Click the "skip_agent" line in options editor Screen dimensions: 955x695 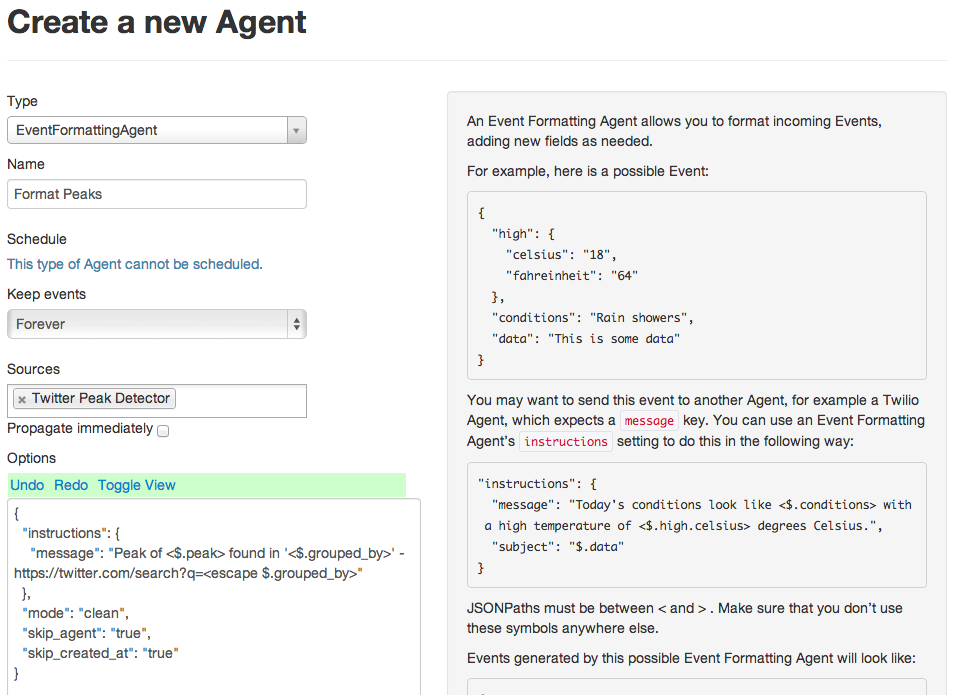86,633
